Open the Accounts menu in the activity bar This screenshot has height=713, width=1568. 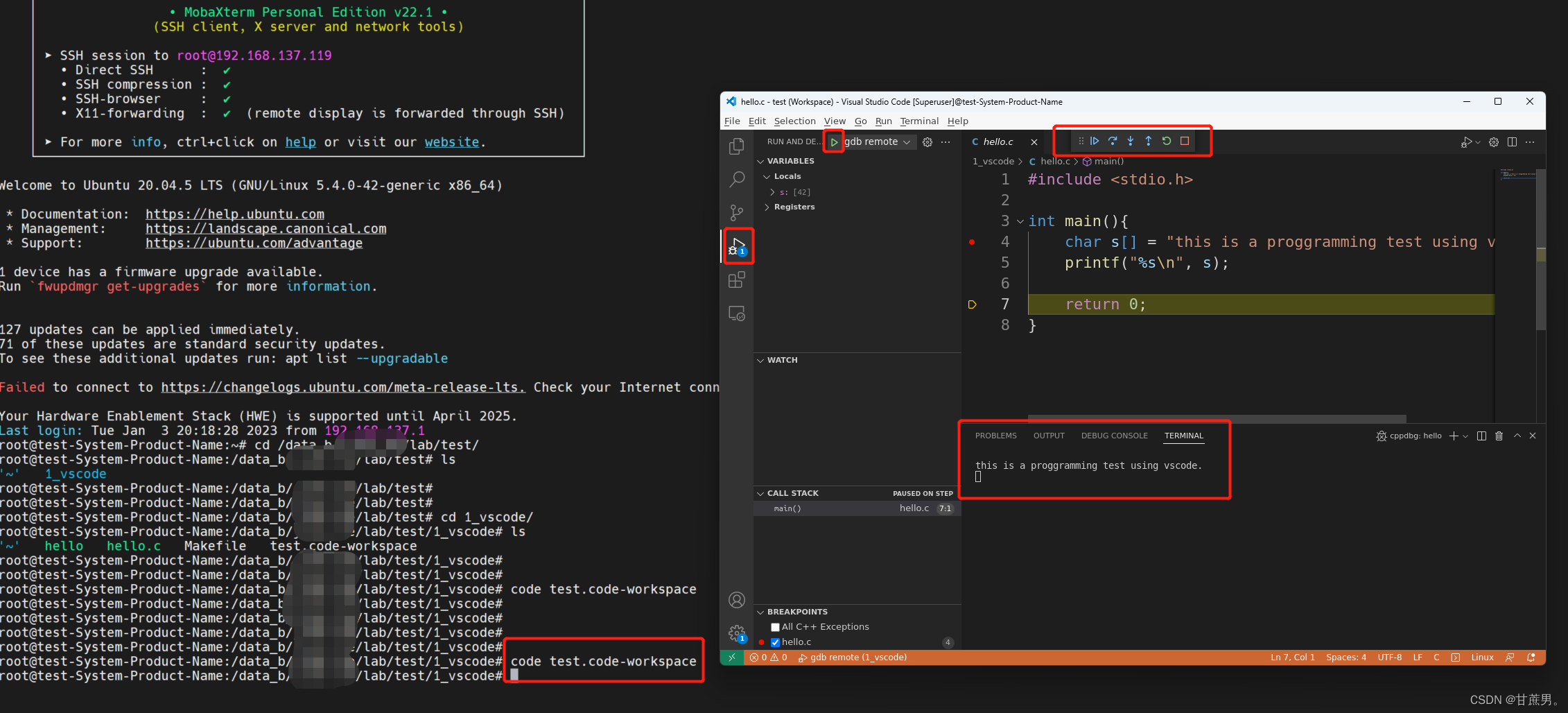coord(736,600)
